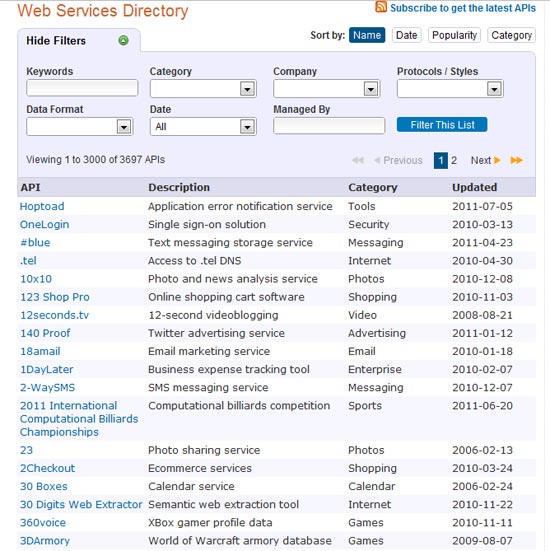Click the Category table column header
Screen dimensions: 550x551
tap(373, 187)
